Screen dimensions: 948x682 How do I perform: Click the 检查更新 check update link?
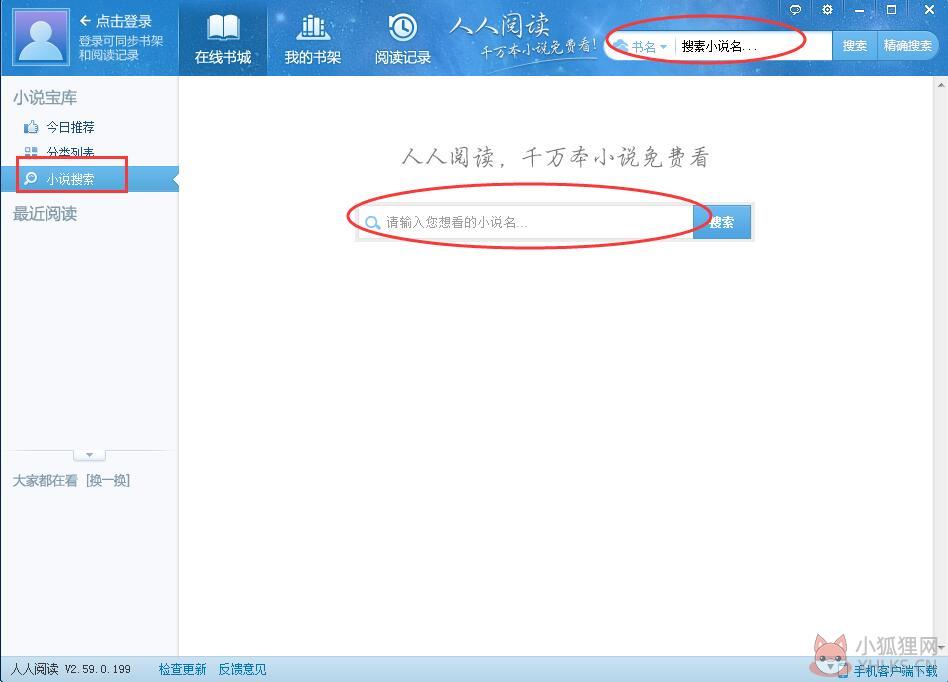click(183, 669)
